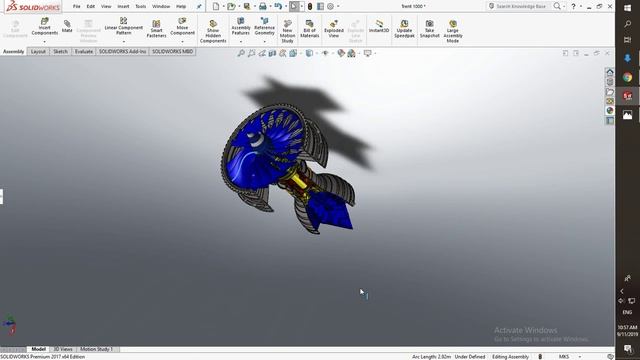Click the Undo icon
640x360 pixels.
(278, 6)
